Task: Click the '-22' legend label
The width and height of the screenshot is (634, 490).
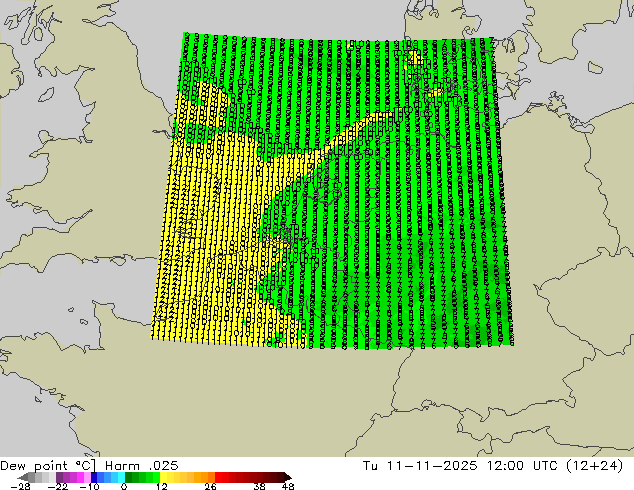Action: coord(57,486)
